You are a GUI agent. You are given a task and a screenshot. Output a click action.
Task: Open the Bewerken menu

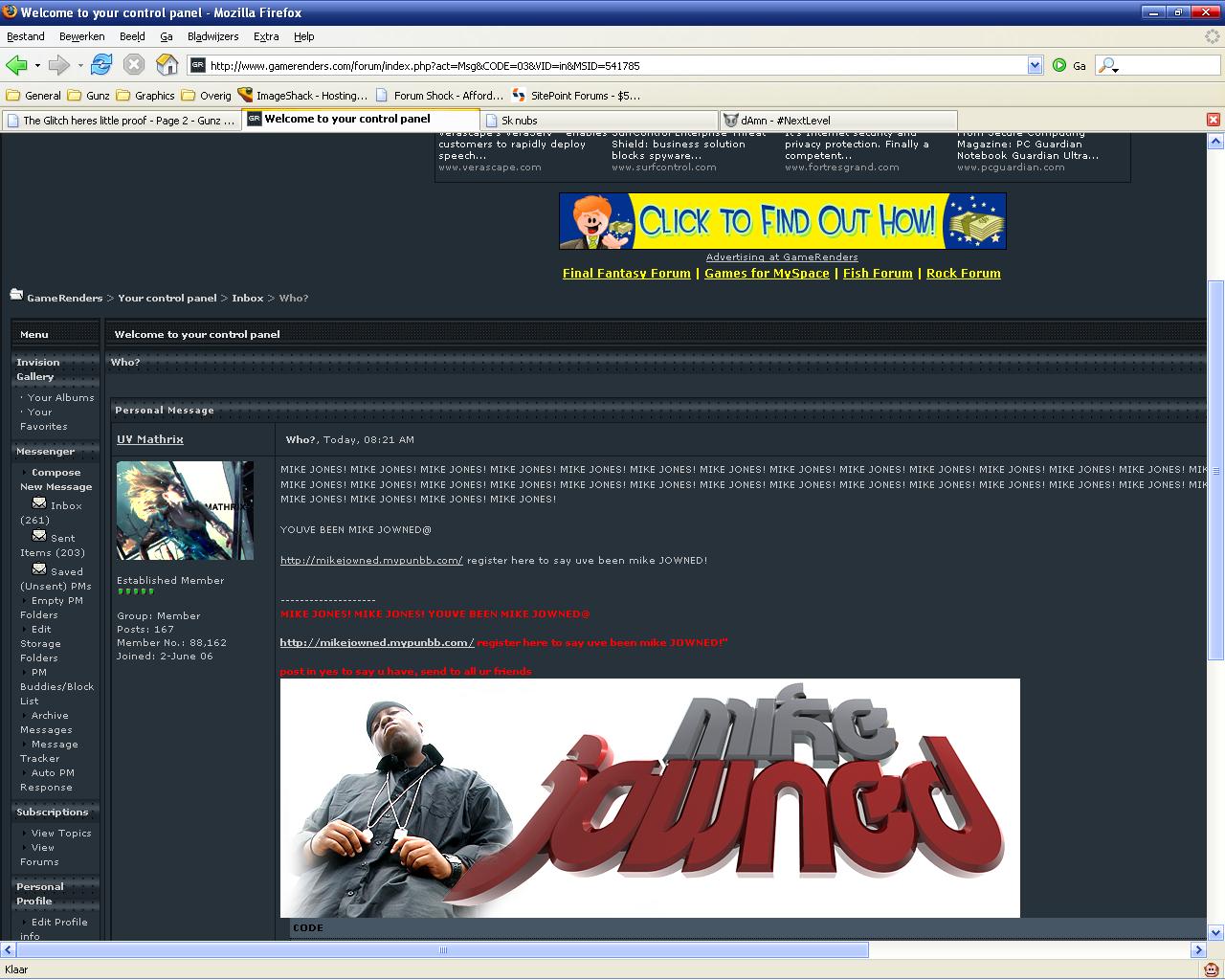pos(82,36)
